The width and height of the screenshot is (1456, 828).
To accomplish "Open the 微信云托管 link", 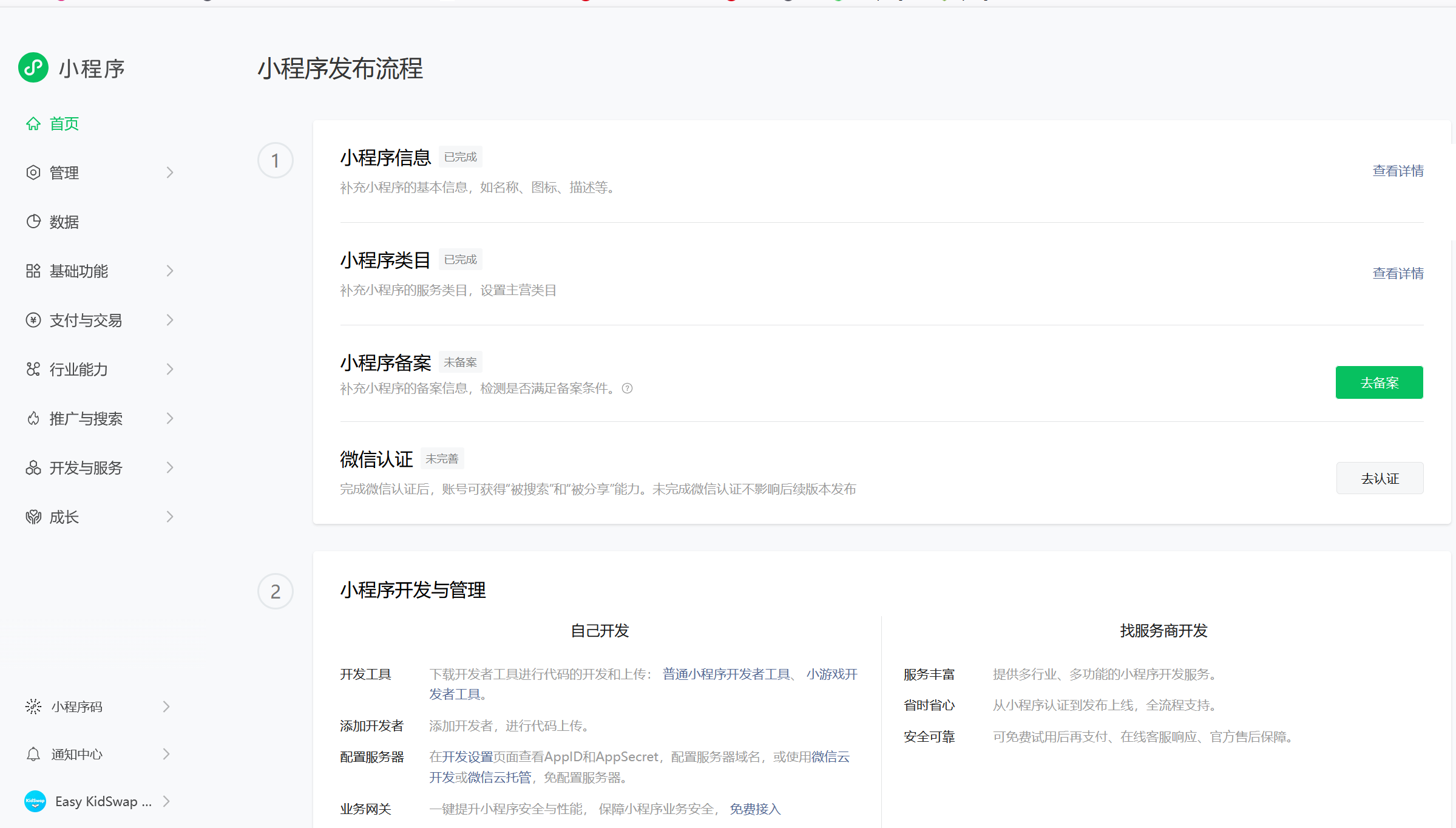I will click(x=499, y=778).
